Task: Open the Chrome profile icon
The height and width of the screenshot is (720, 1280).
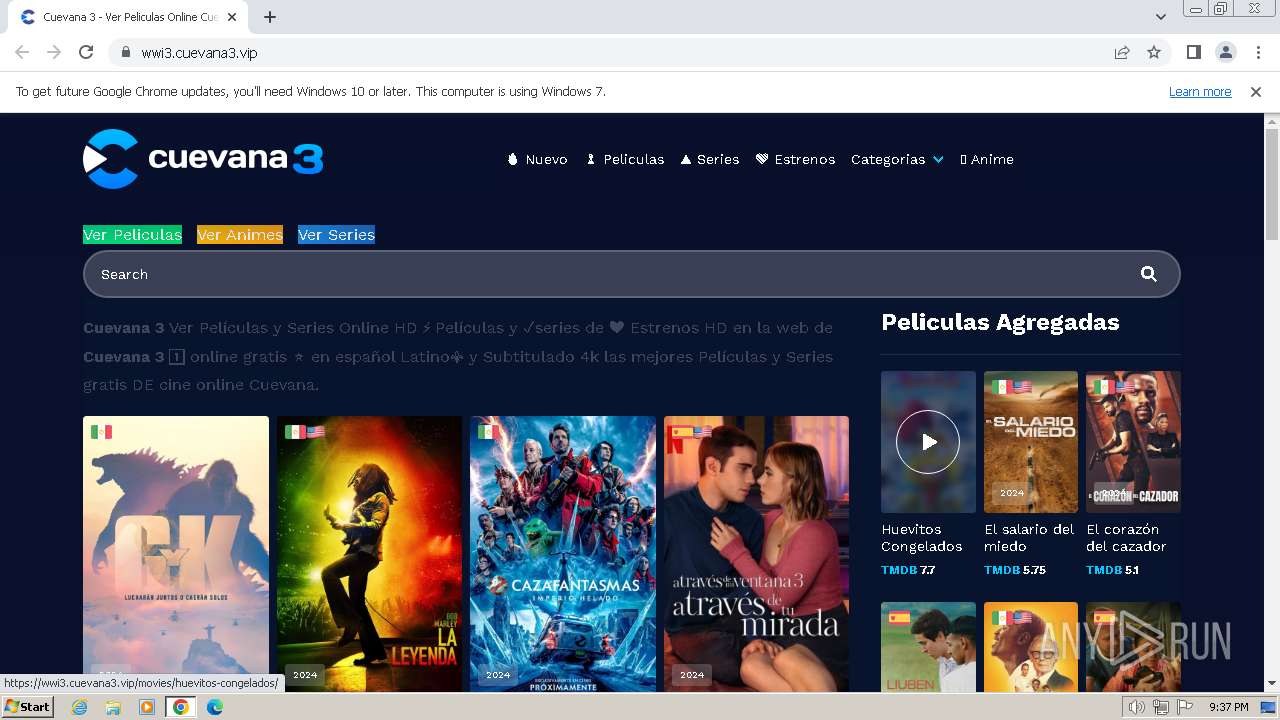Action: (1225, 52)
